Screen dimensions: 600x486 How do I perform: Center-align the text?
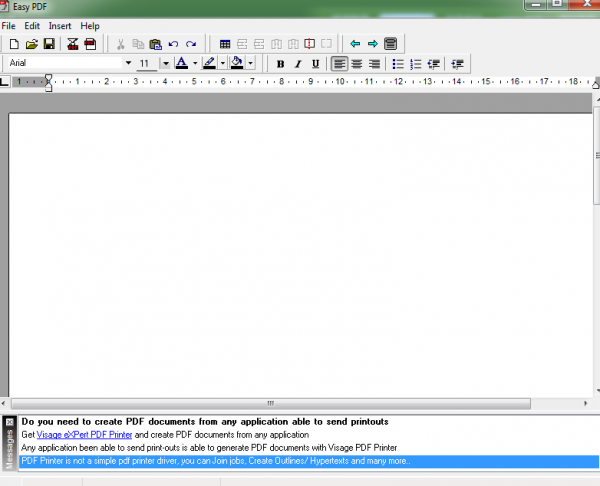tap(357, 64)
